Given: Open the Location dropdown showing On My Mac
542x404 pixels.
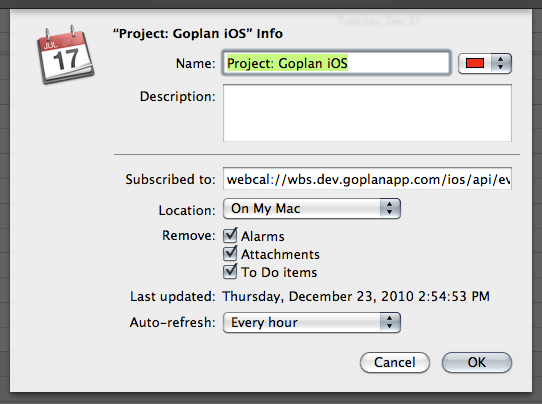Looking at the screenshot, I should coord(312,208).
